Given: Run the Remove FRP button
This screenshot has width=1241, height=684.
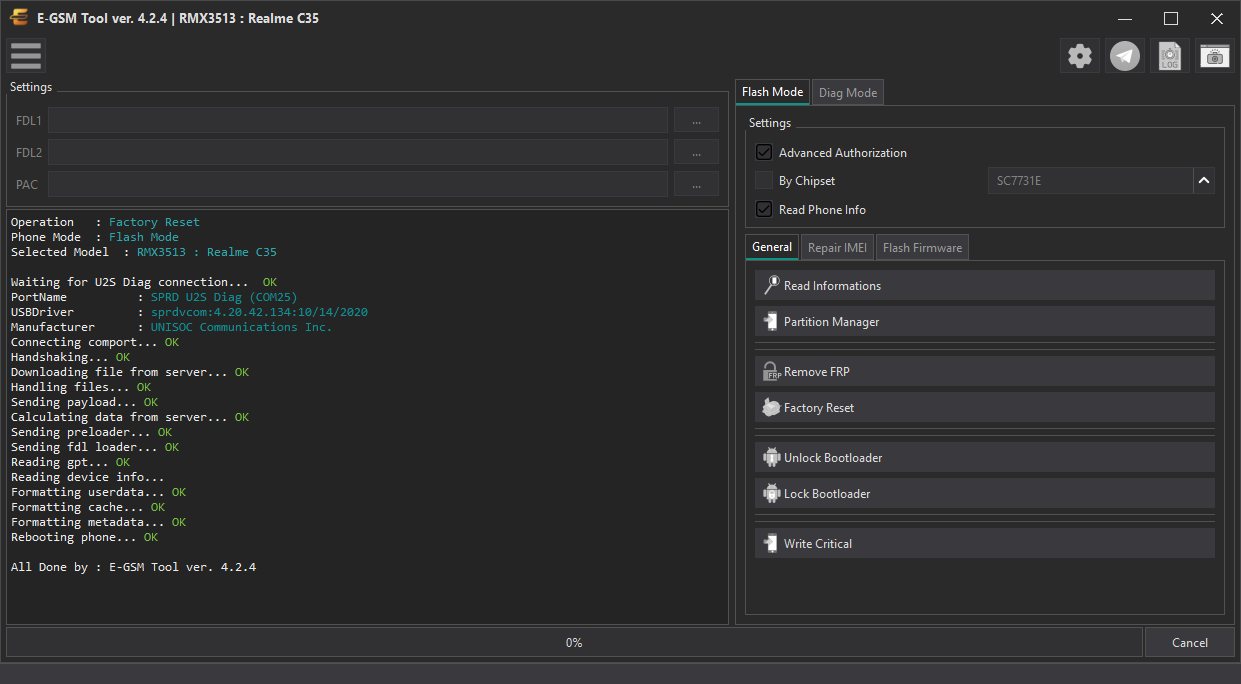Looking at the screenshot, I should [x=985, y=371].
